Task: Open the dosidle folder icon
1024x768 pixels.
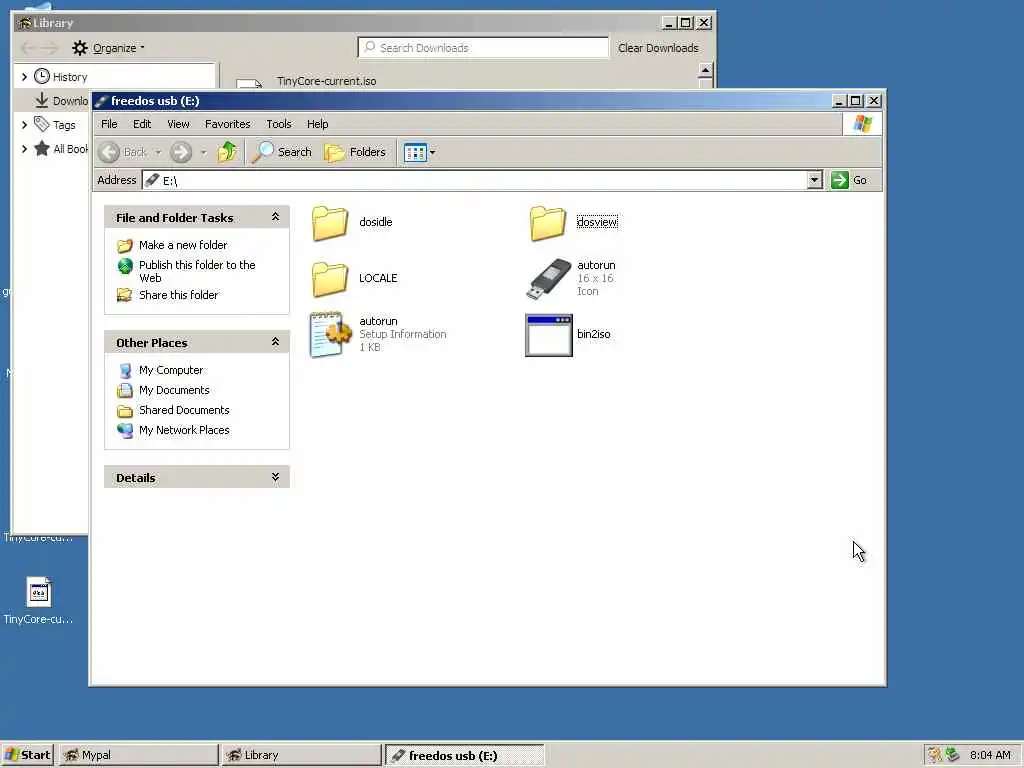Action: click(x=330, y=223)
